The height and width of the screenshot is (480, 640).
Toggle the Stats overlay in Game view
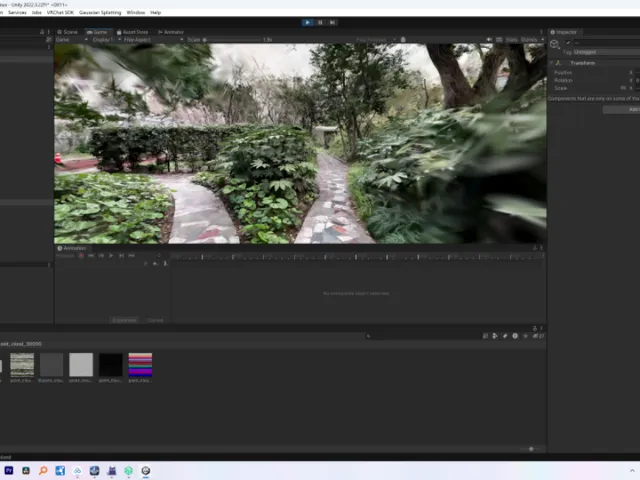pos(512,40)
